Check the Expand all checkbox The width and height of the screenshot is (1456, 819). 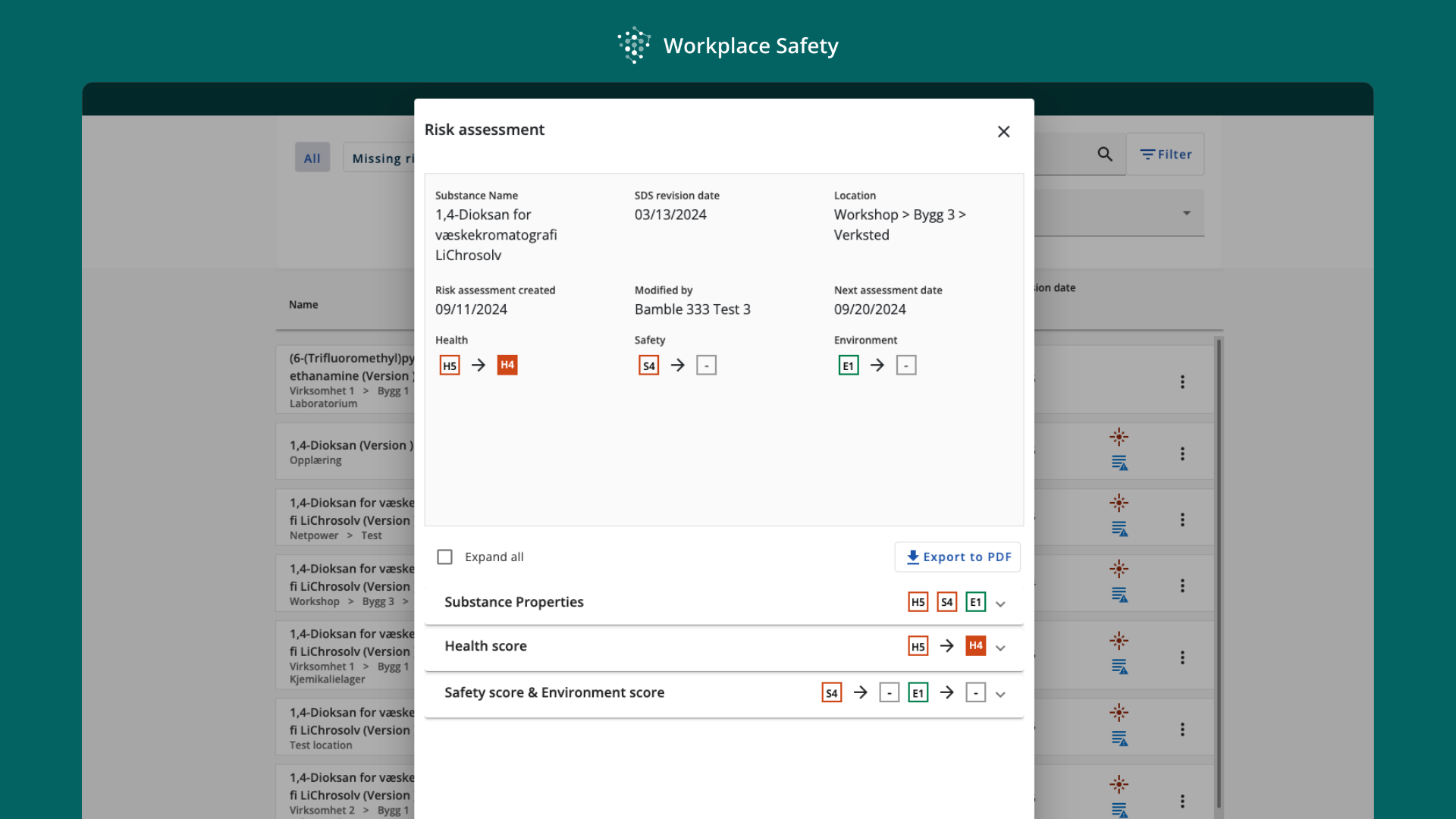click(x=445, y=557)
